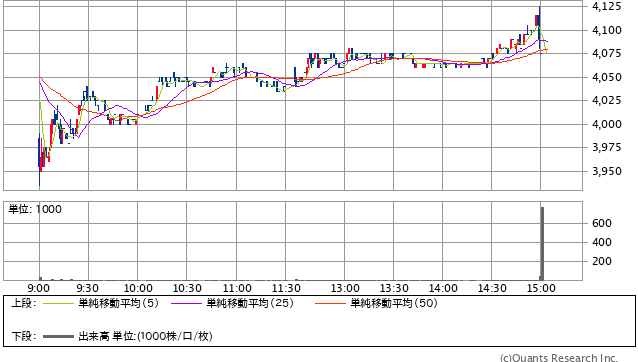
Task: Click the 3,950 price axis label
Action: [607, 171]
